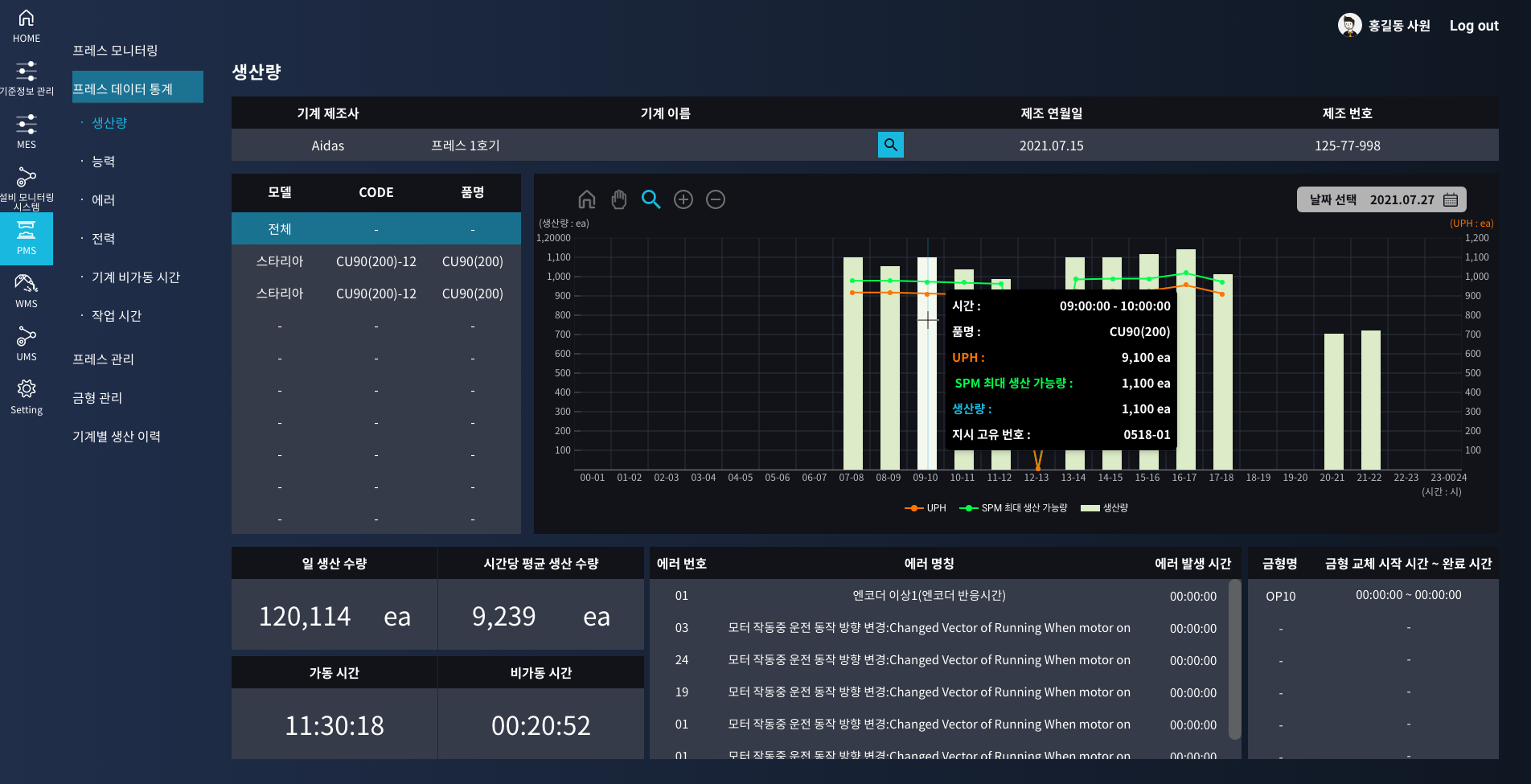1531x784 pixels.
Task: Open the UMS sidebar module
Action: coord(27,344)
